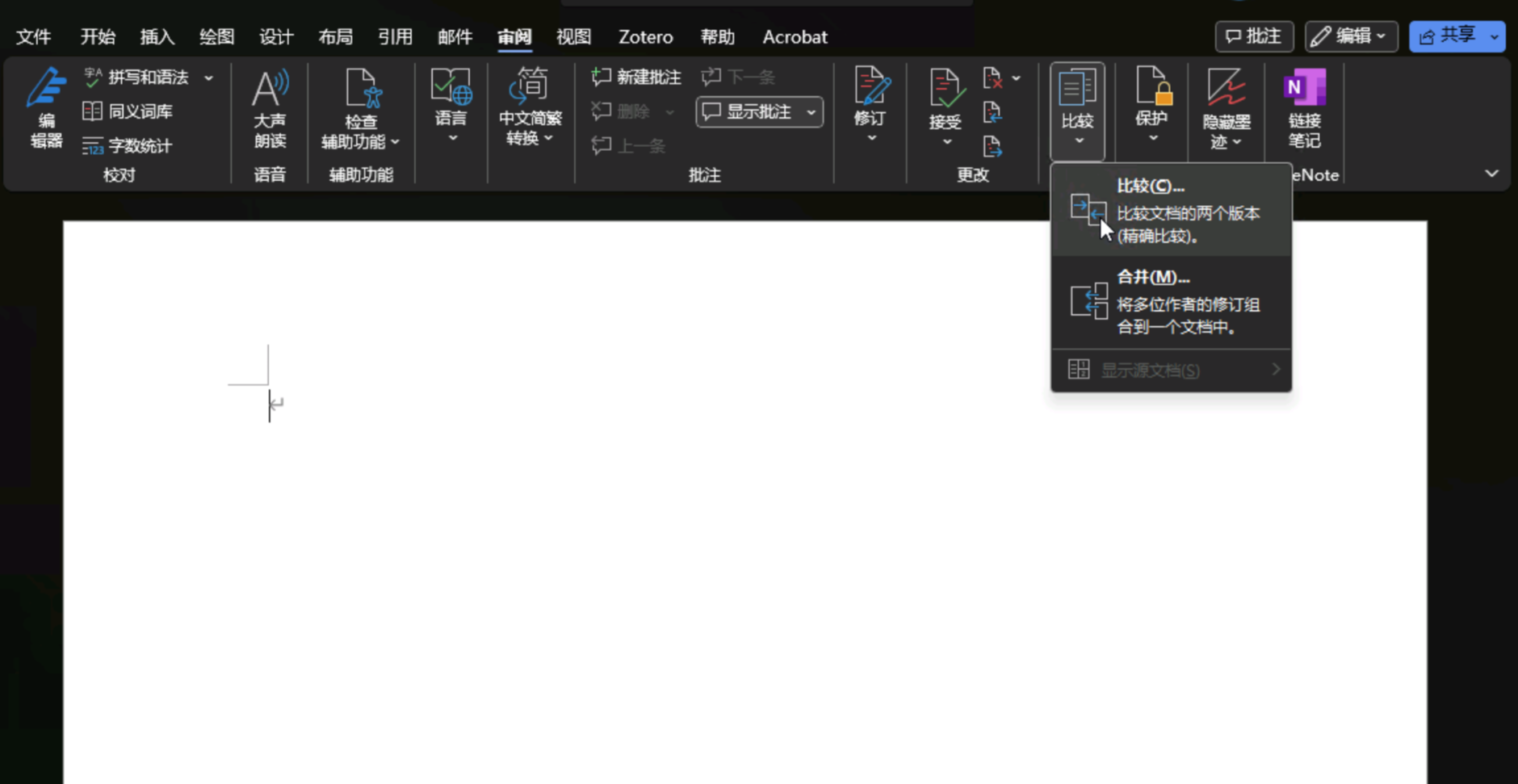The image size is (1518, 784).
Task: Expand 修订 dropdown chevron
Action: (871, 139)
